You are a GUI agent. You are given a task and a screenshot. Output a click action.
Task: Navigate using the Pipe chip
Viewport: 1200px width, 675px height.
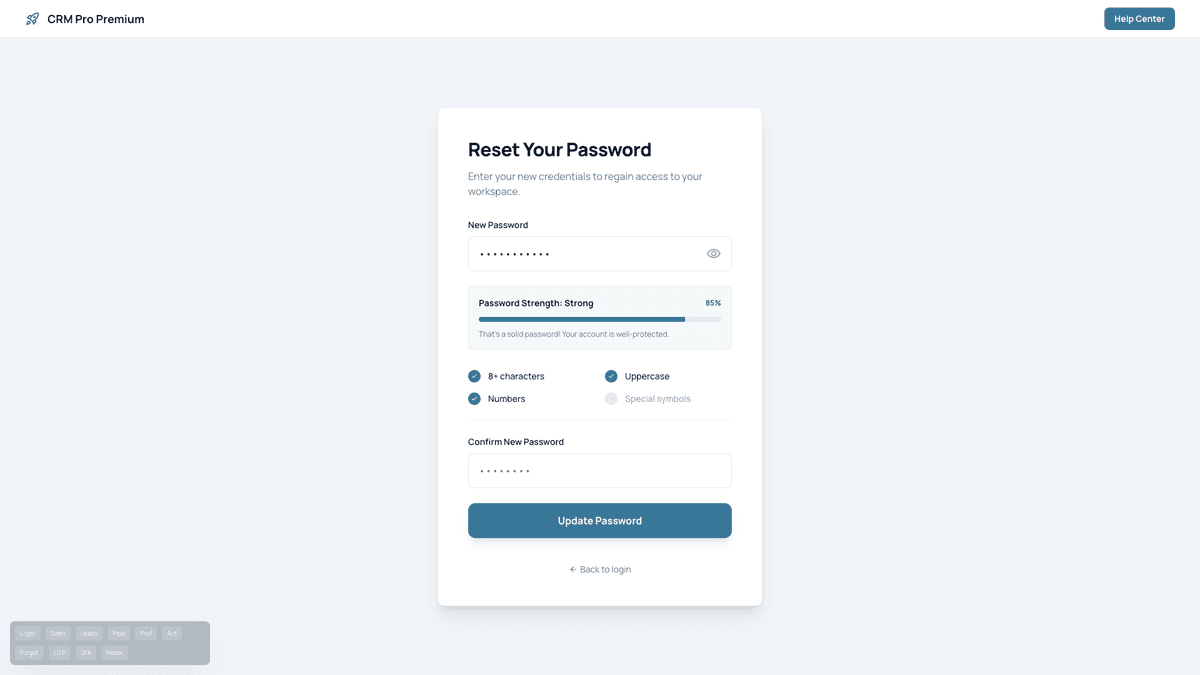[118, 633]
